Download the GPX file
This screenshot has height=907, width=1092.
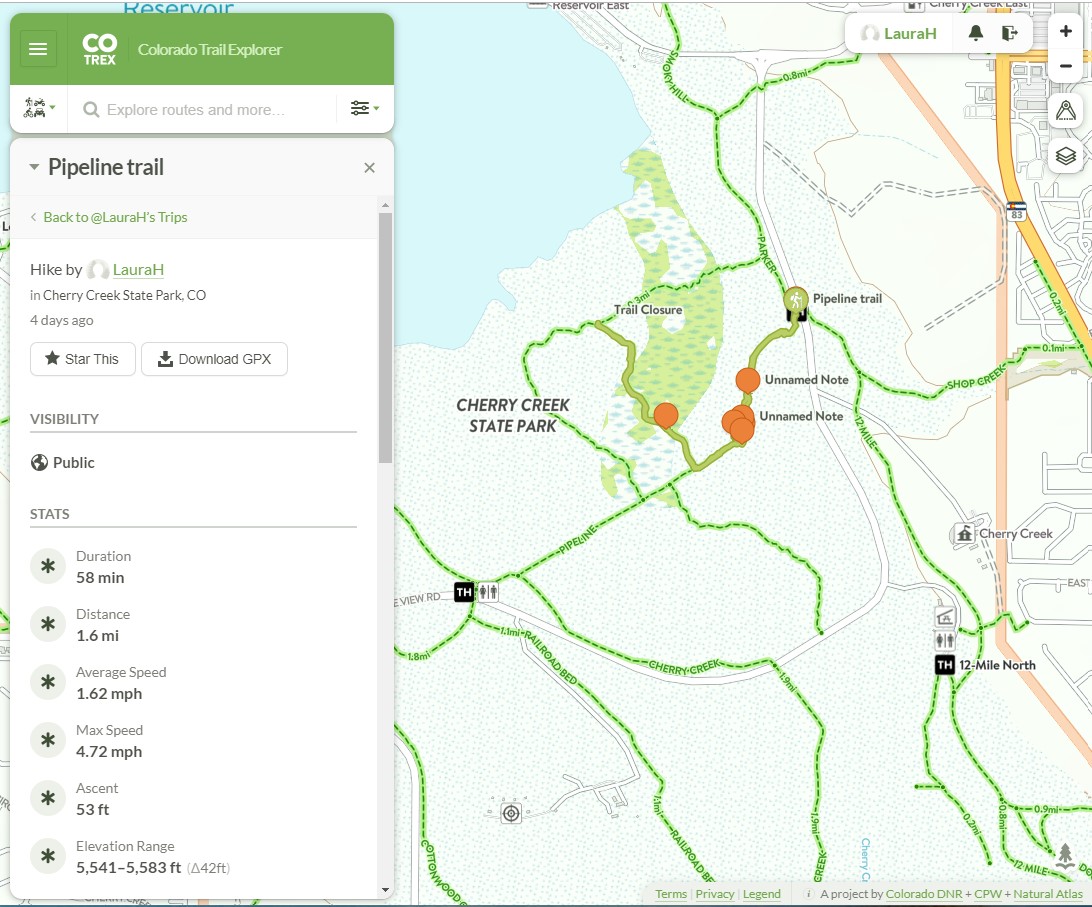coord(214,359)
